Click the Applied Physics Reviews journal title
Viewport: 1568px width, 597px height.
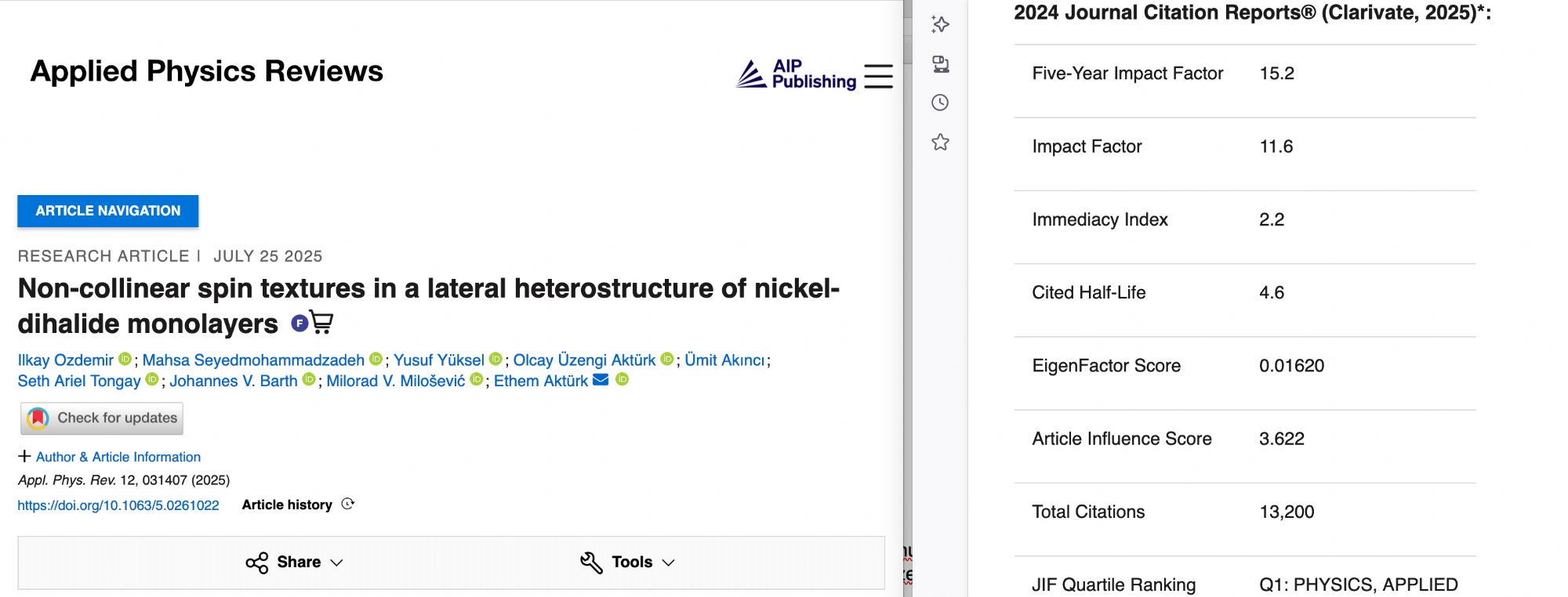point(207,71)
